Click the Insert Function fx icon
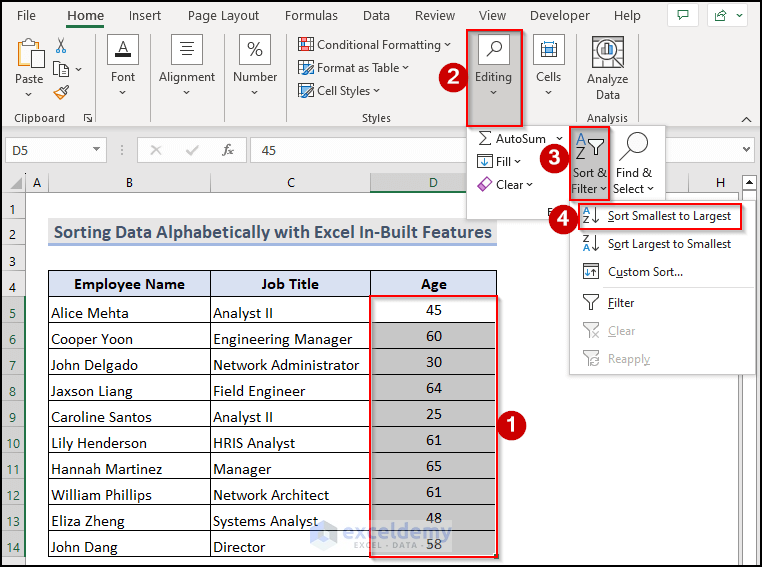 (228, 150)
